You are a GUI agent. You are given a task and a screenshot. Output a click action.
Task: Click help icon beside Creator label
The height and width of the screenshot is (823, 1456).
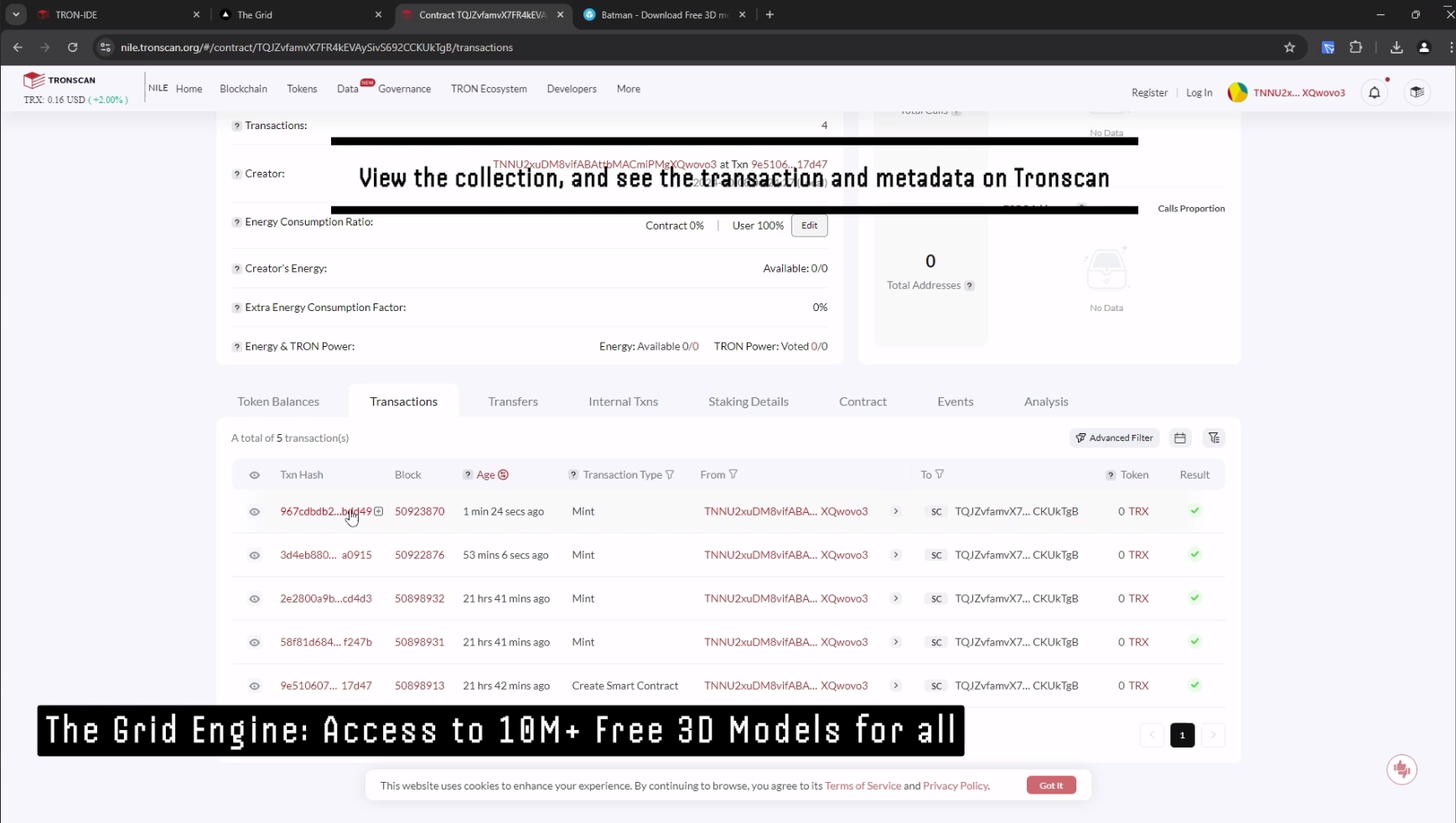pos(237,174)
